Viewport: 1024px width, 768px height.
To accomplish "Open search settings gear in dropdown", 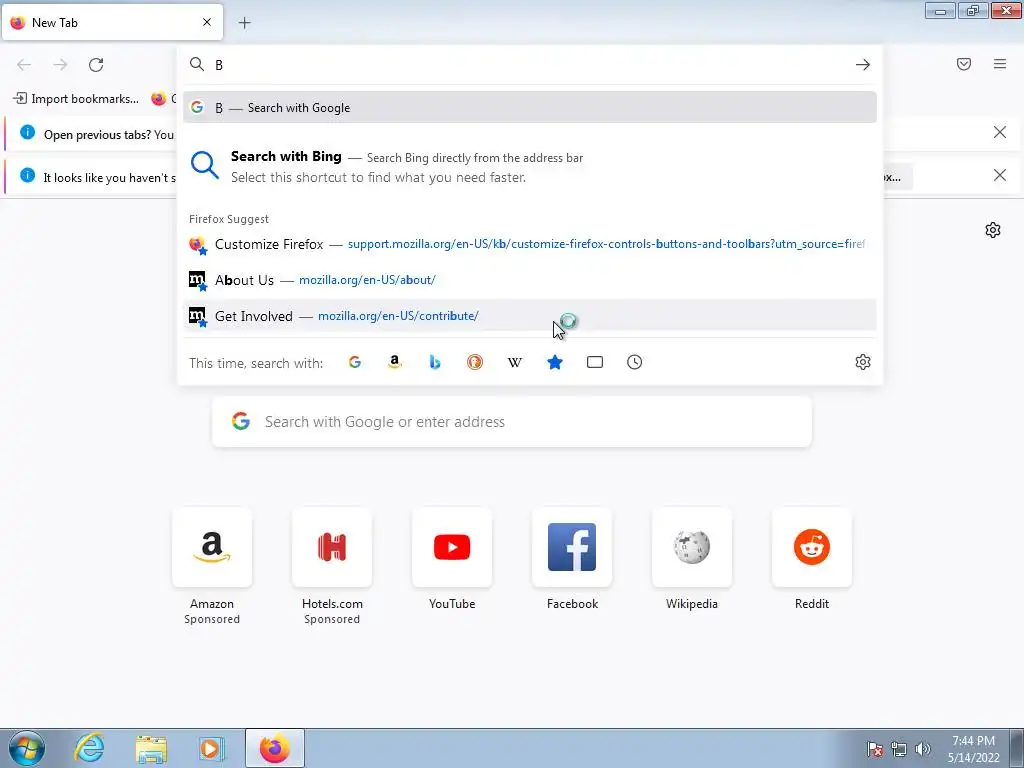I will 863,362.
